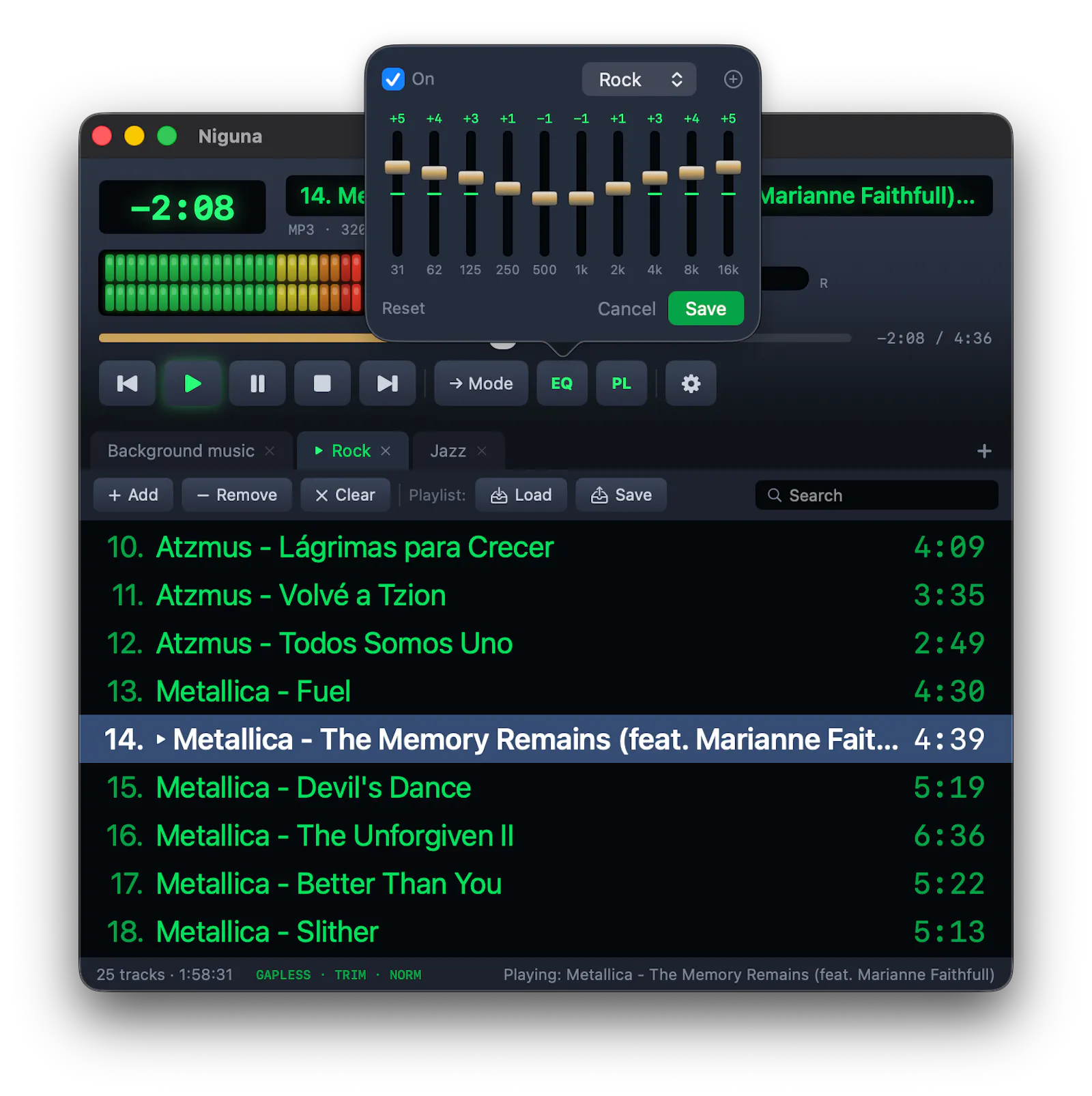The image size is (1092, 1096).
Task: Click the 25 tracks status text
Action: tap(164, 975)
